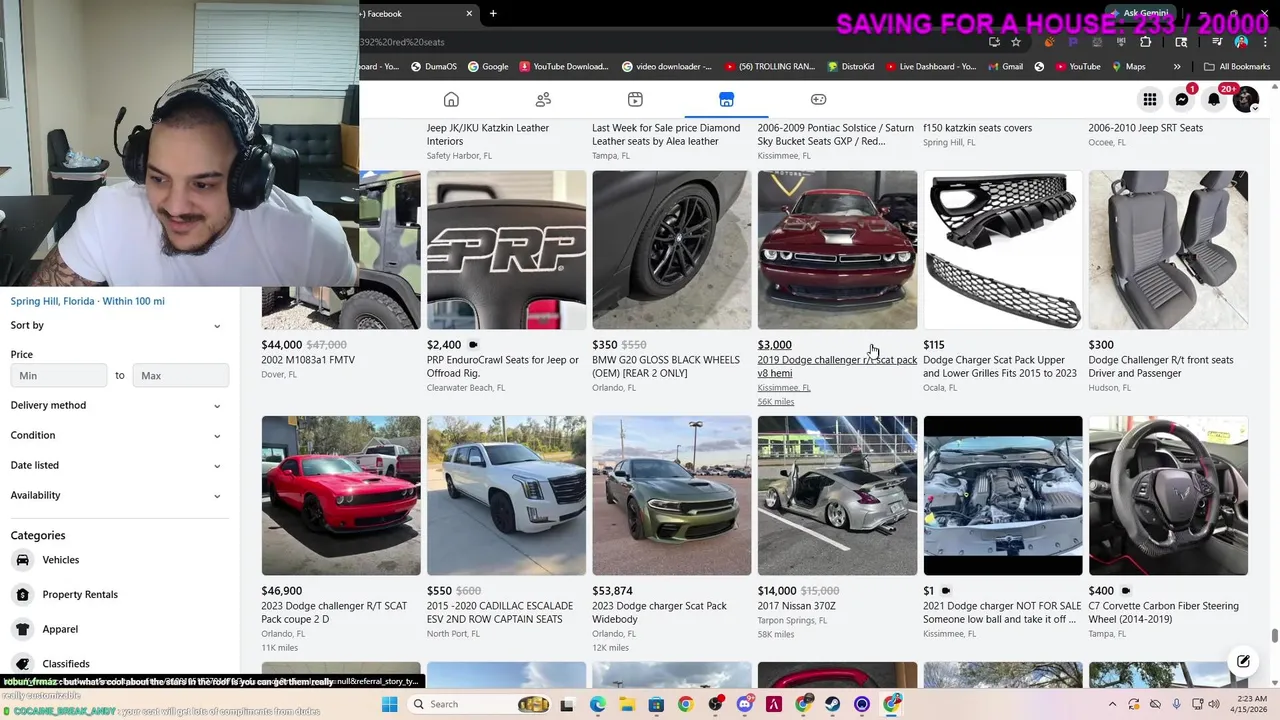This screenshot has width=1280, height=720.
Task: Open Microsoft Store from the taskbar
Action: click(656, 704)
